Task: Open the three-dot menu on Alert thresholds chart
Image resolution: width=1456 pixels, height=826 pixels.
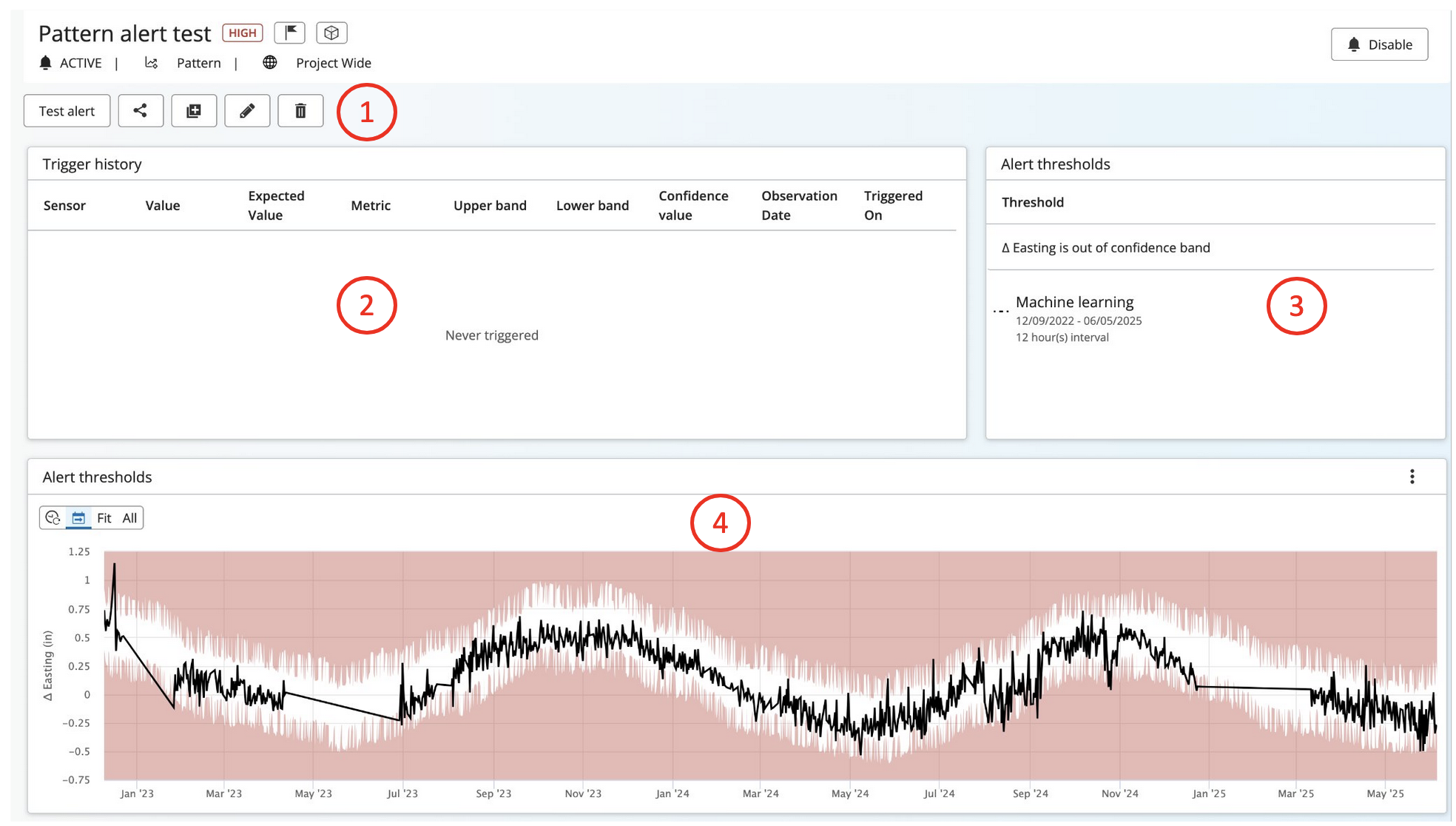Action: click(1412, 477)
